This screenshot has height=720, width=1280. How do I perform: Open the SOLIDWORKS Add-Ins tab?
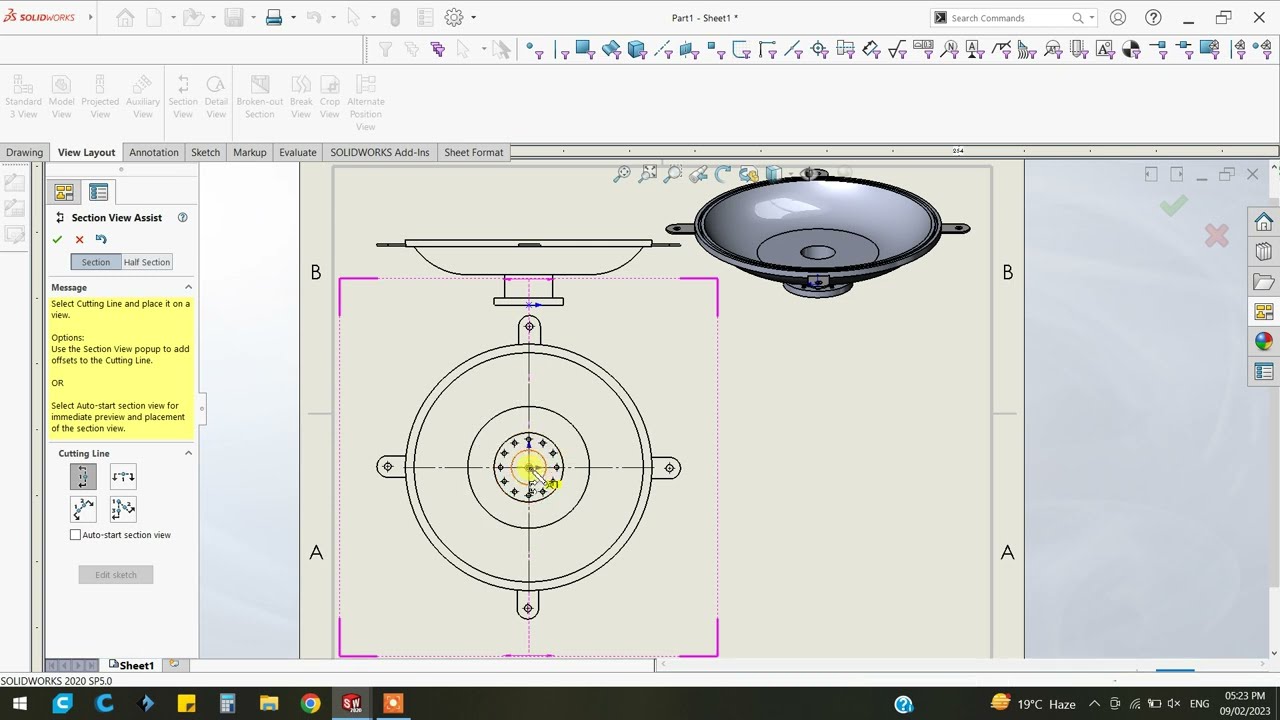coord(380,152)
